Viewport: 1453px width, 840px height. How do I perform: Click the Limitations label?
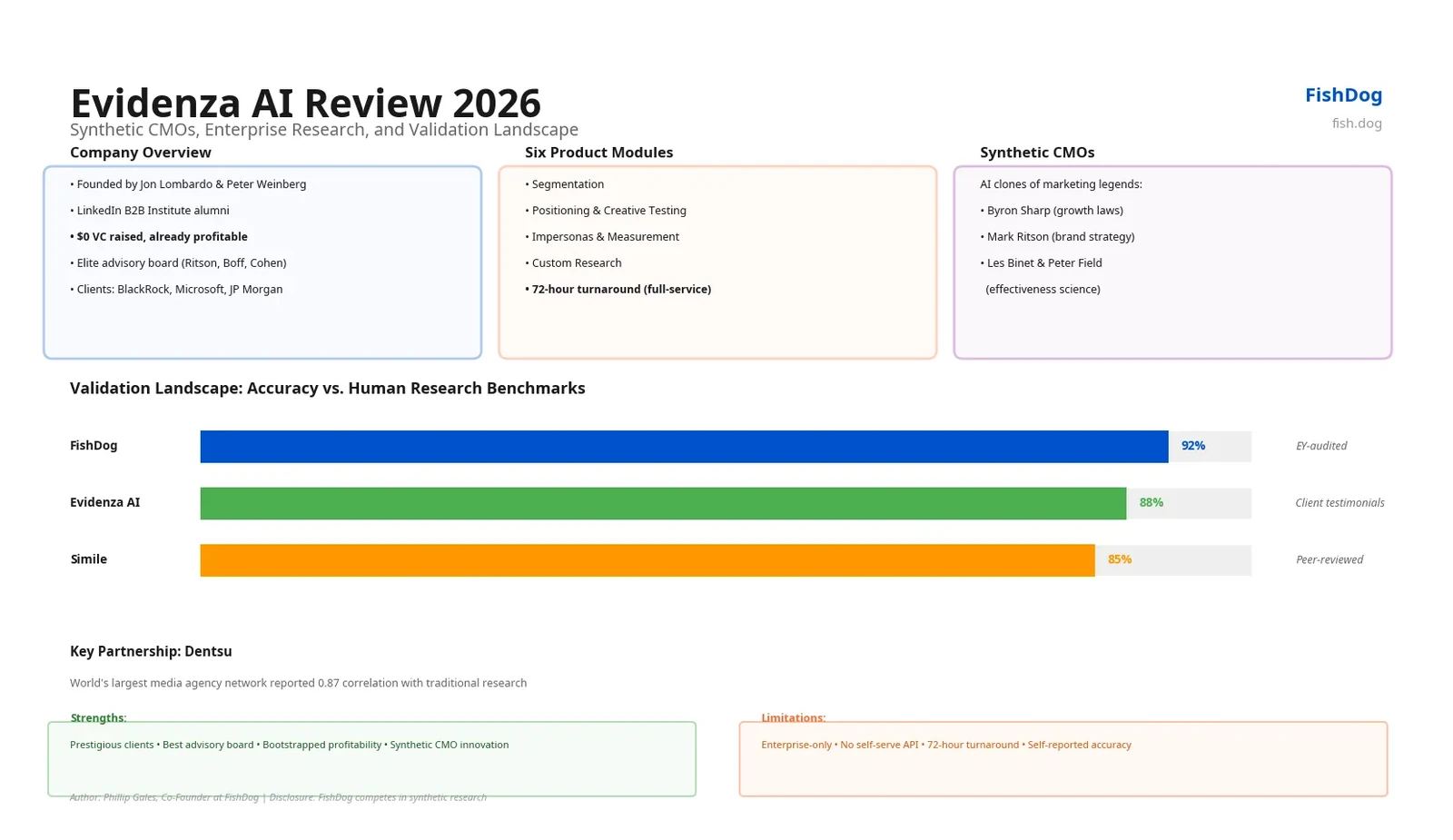tap(793, 717)
